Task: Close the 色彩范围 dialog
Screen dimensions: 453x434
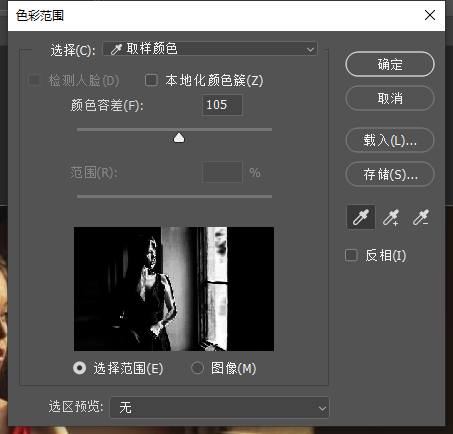Action: pos(430,15)
